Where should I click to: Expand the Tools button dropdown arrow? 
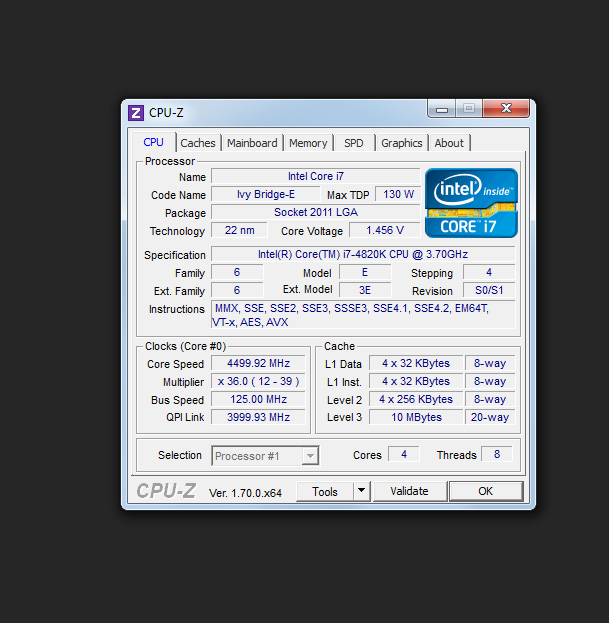362,491
